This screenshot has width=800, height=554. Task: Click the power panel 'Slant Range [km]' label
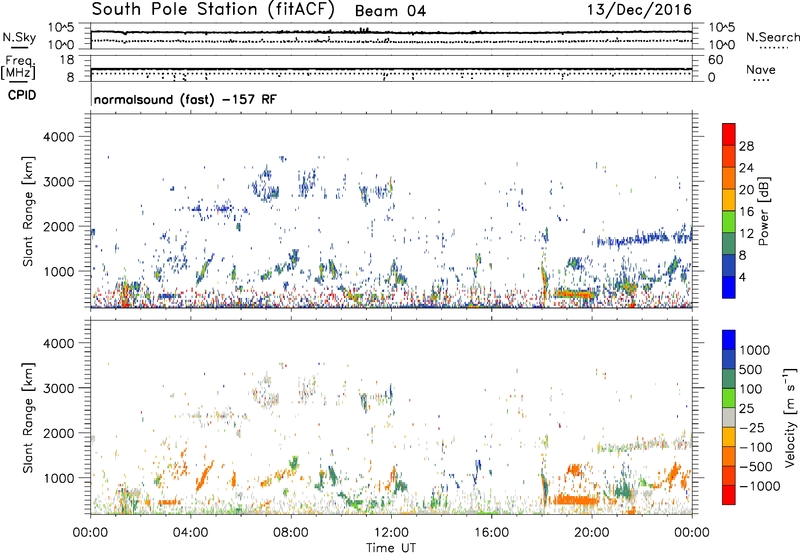click(x=28, y=211)
